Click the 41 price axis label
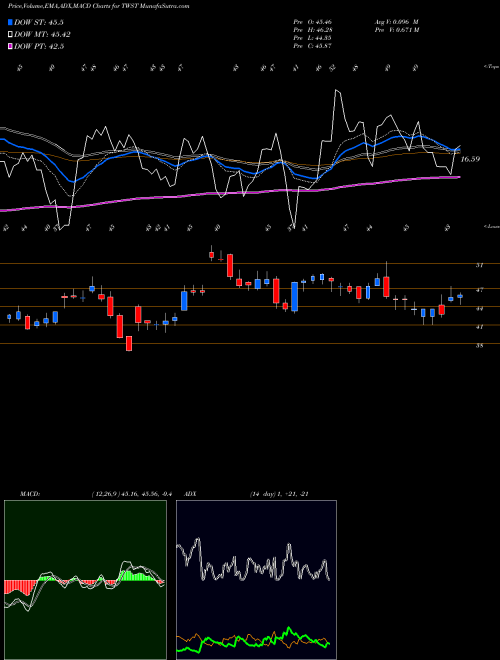Image resolution: width=500 pixels, height=660 pixels. 479,327
